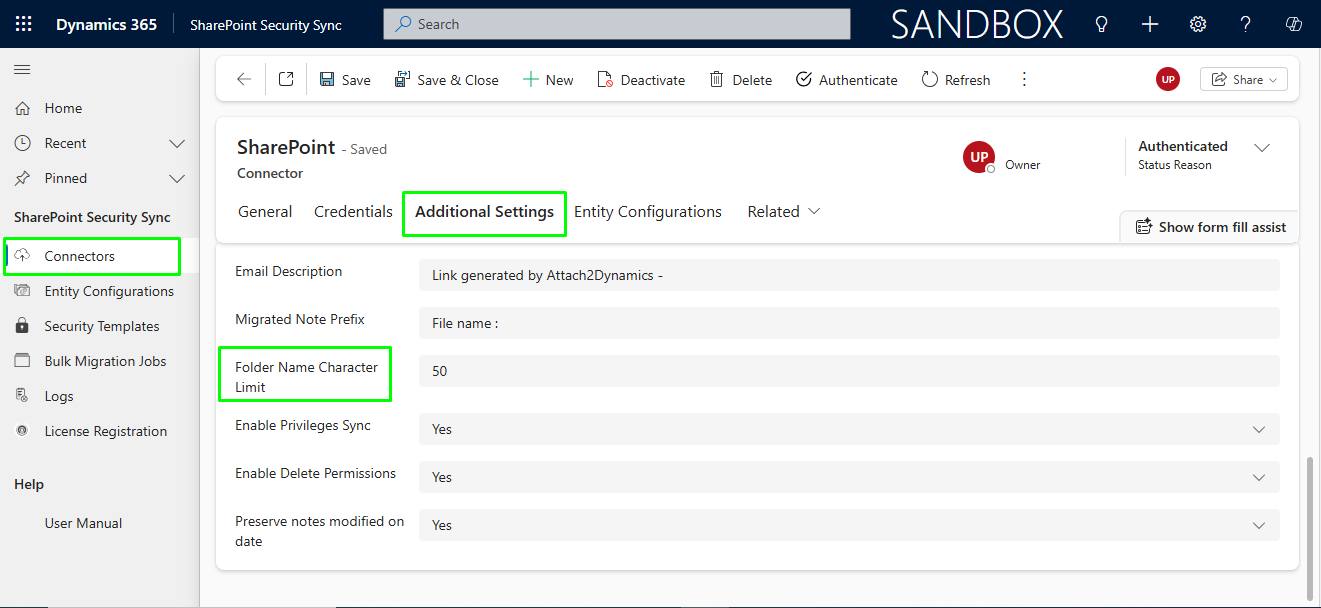Collapse the hamburger navigation menu
The width and height of the screenshot is (1321, 608).
click(22, 69)
